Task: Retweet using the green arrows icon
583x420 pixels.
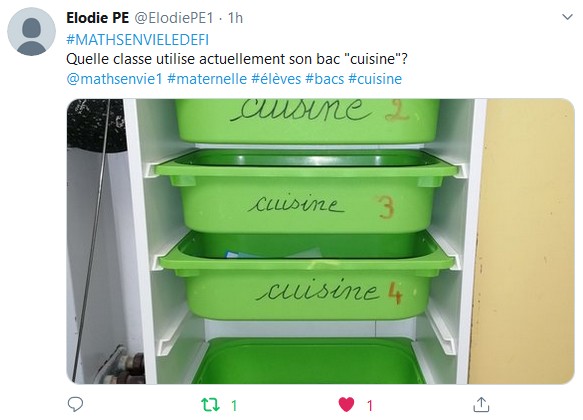Action: coord(210,405)
